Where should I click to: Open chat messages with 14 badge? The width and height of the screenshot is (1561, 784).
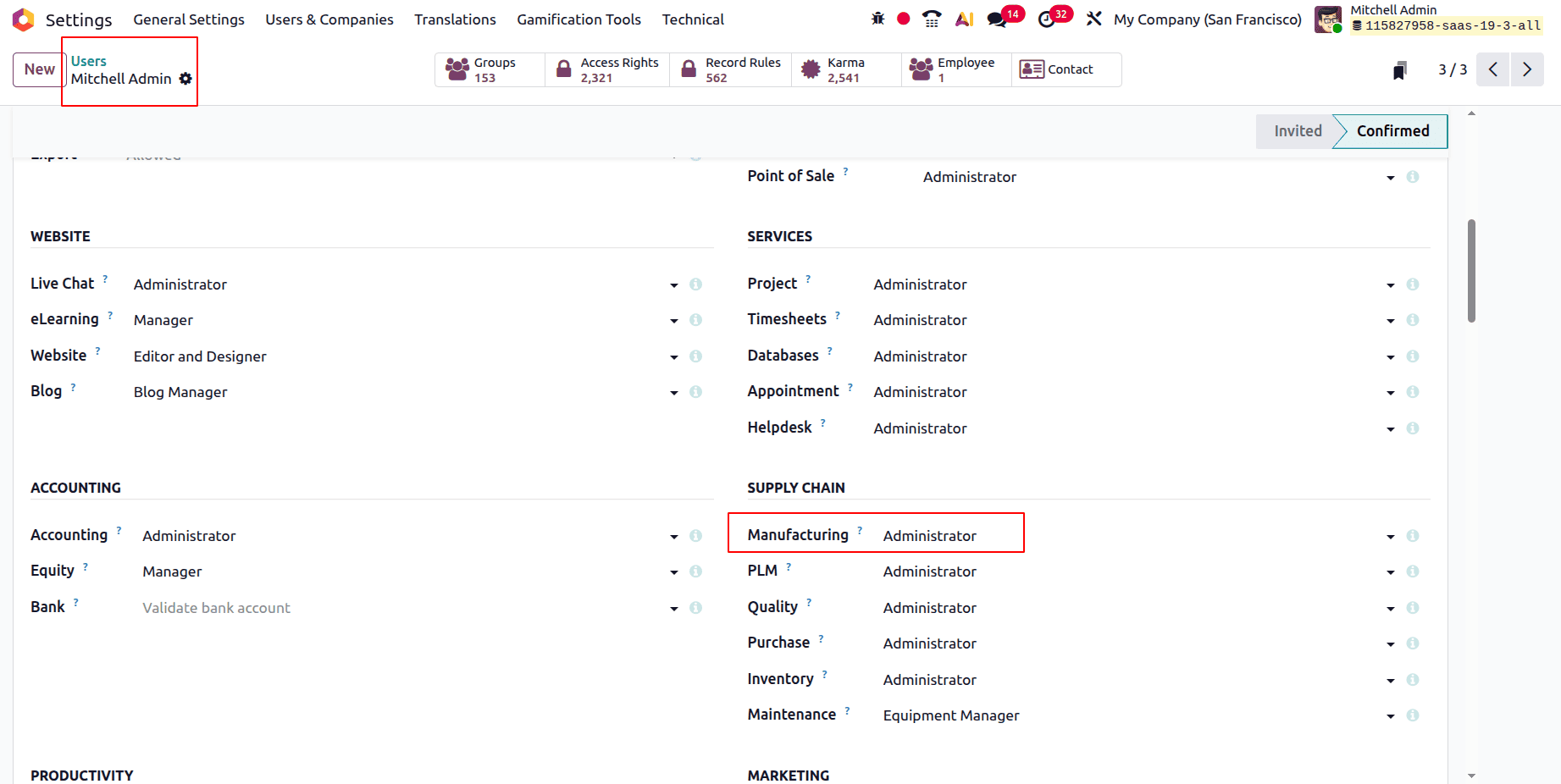[1005, 18]
